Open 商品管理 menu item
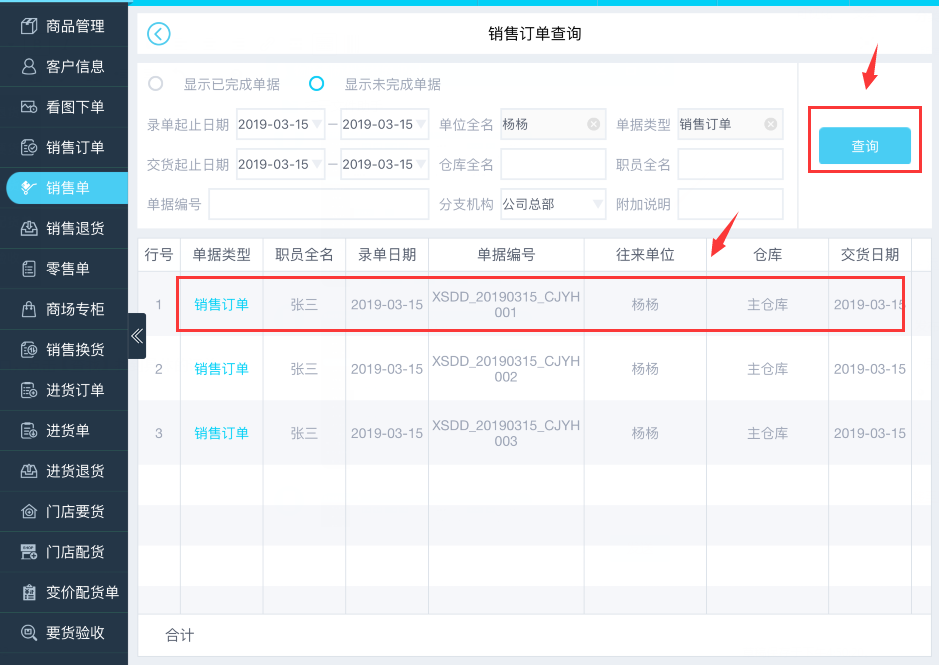This screenshot has height=665, width=939. (63, 26)
